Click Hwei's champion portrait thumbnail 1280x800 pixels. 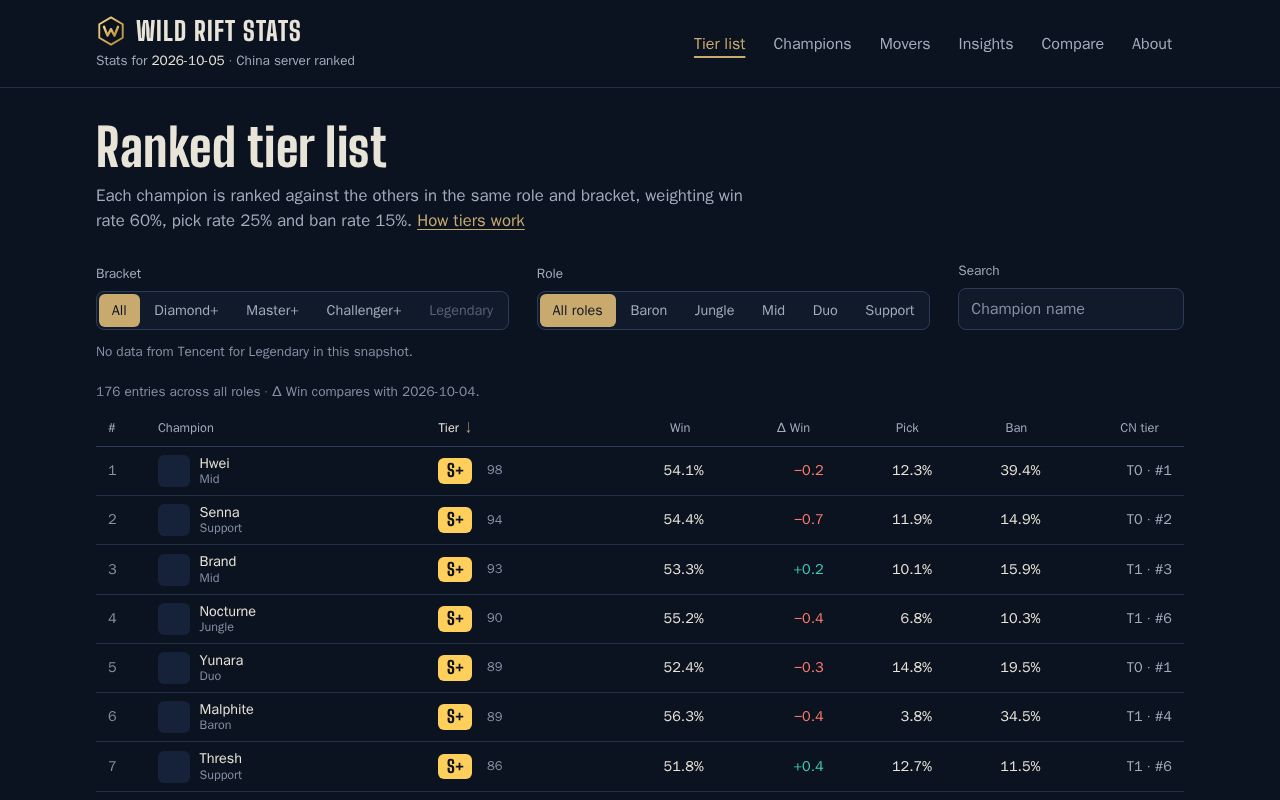(174, 471)
